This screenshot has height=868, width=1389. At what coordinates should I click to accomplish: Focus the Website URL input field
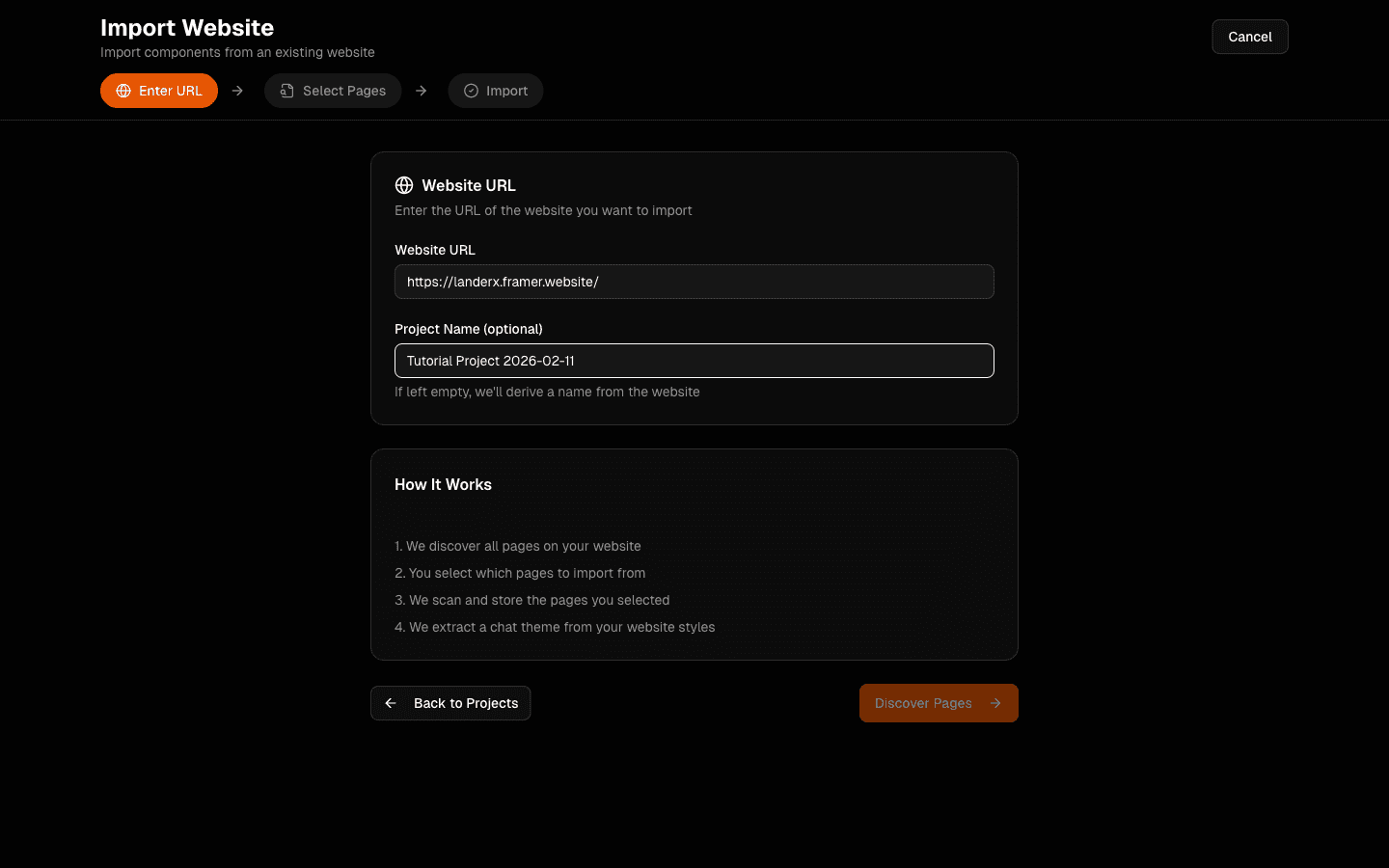point(694,282)
